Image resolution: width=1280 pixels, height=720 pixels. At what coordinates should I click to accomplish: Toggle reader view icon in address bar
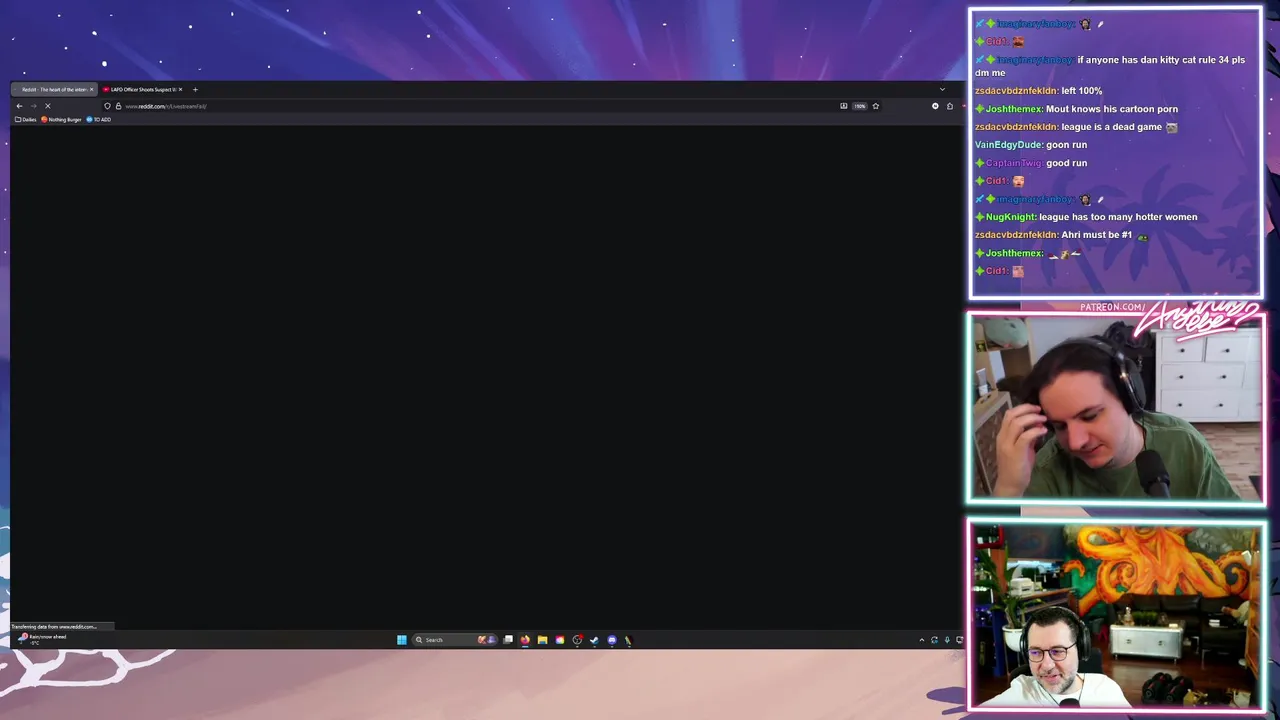pyautogui.click(x=844, y=106)
